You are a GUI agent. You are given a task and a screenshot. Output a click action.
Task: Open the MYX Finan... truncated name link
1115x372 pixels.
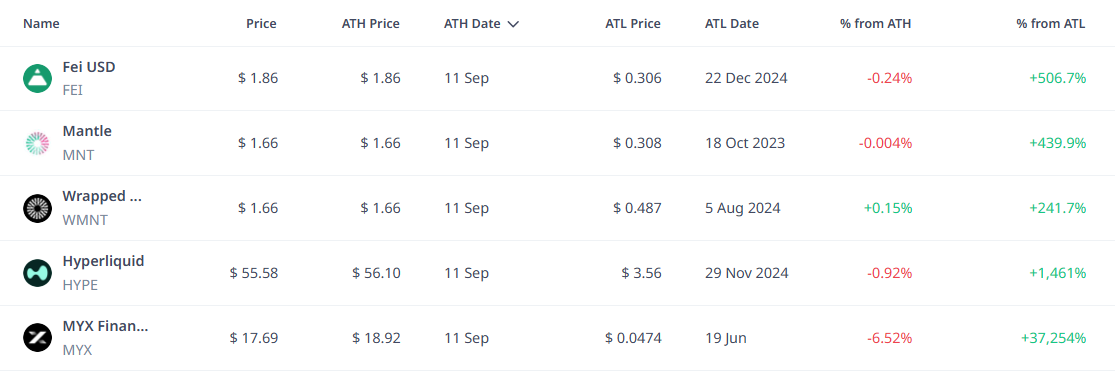tap(105, 326)
